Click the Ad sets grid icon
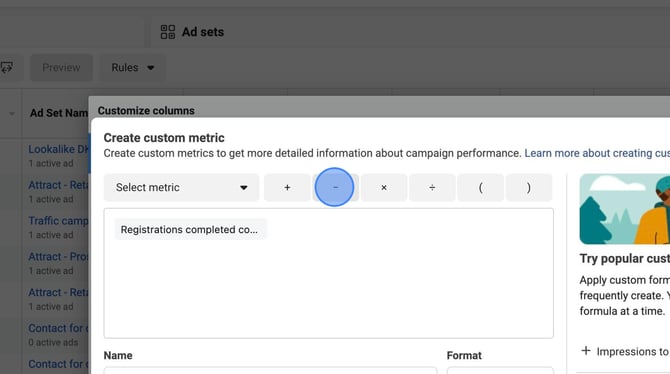 pos(168,32)
